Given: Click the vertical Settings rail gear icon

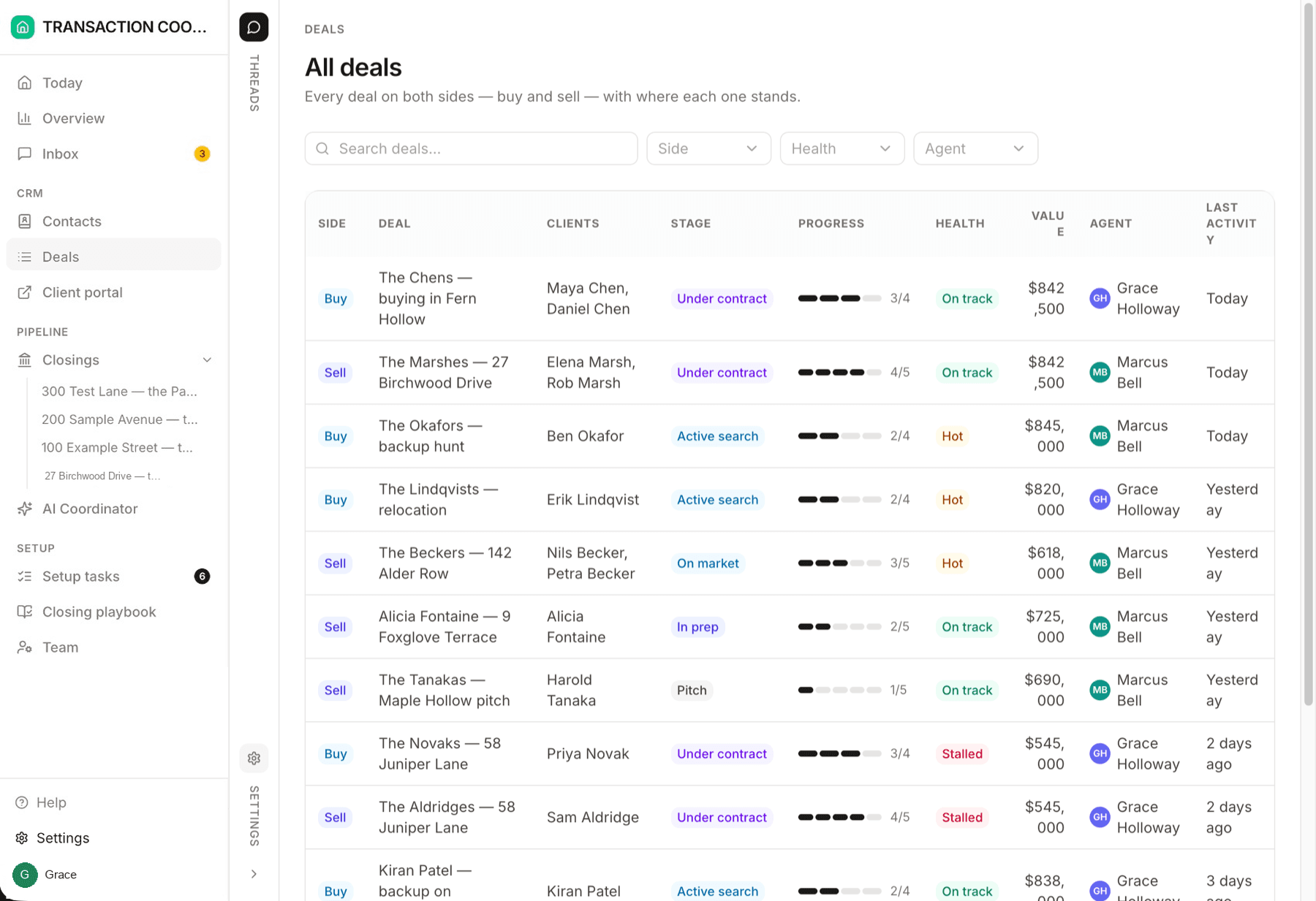Looking at the screenshot, I should point(254,759).
